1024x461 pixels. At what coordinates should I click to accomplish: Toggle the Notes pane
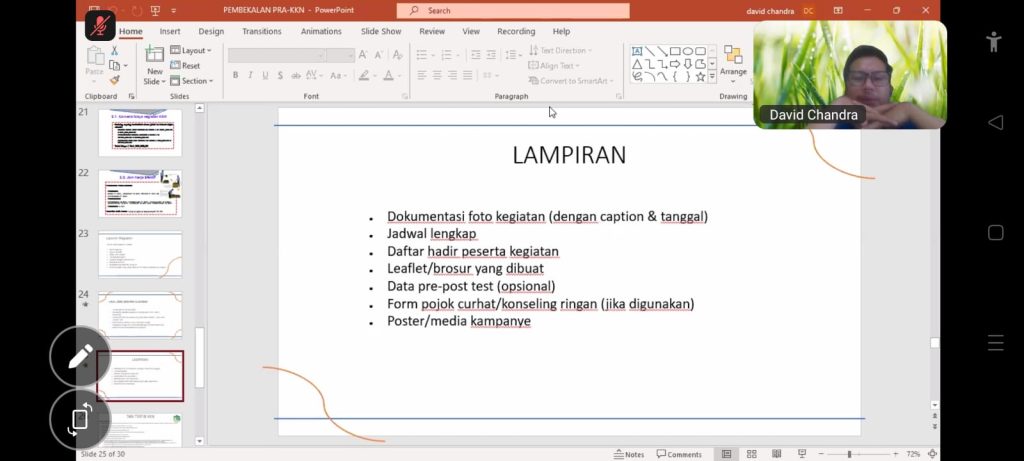(629, 454)
